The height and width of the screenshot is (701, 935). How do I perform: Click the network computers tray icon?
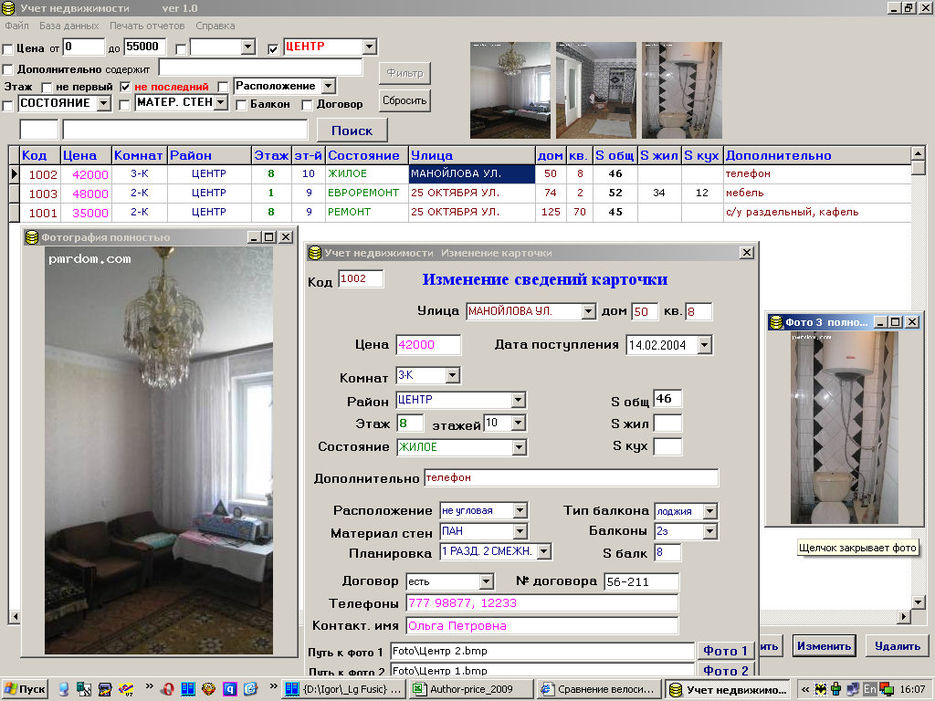[853, 689]
